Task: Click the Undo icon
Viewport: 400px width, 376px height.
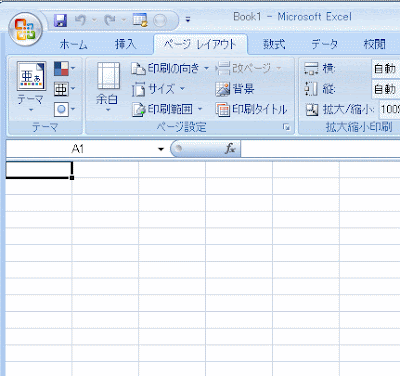Action: pos(80,21)
